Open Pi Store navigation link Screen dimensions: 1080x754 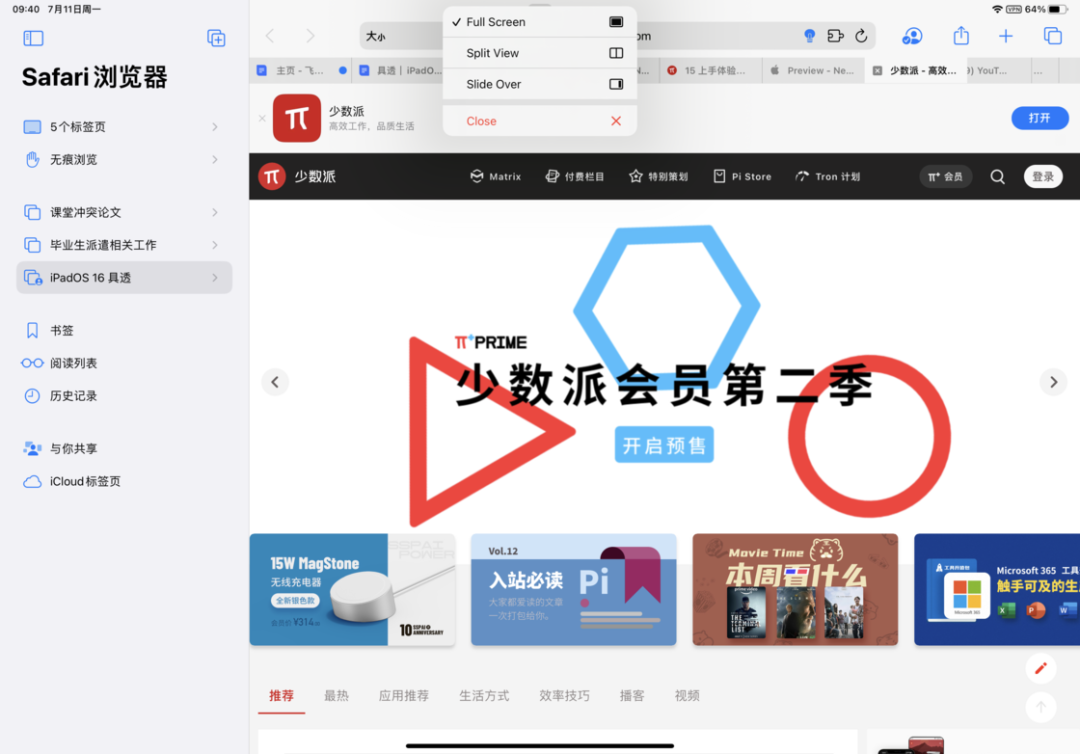coord(742,177)
